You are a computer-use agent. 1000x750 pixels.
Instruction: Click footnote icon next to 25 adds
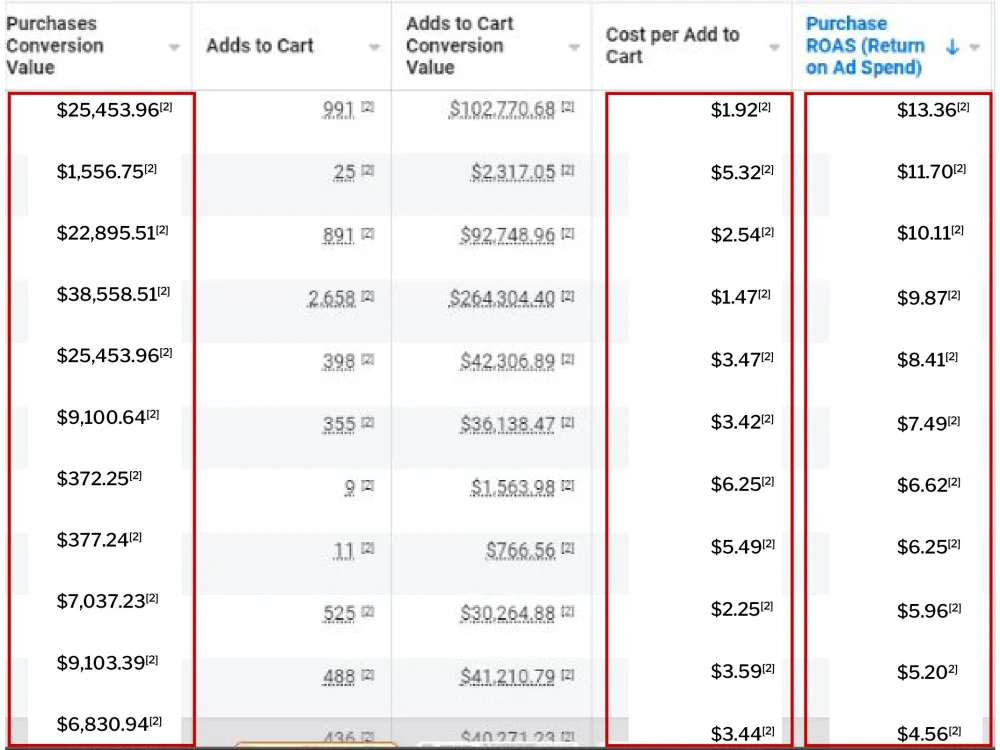tap(368, 170)
